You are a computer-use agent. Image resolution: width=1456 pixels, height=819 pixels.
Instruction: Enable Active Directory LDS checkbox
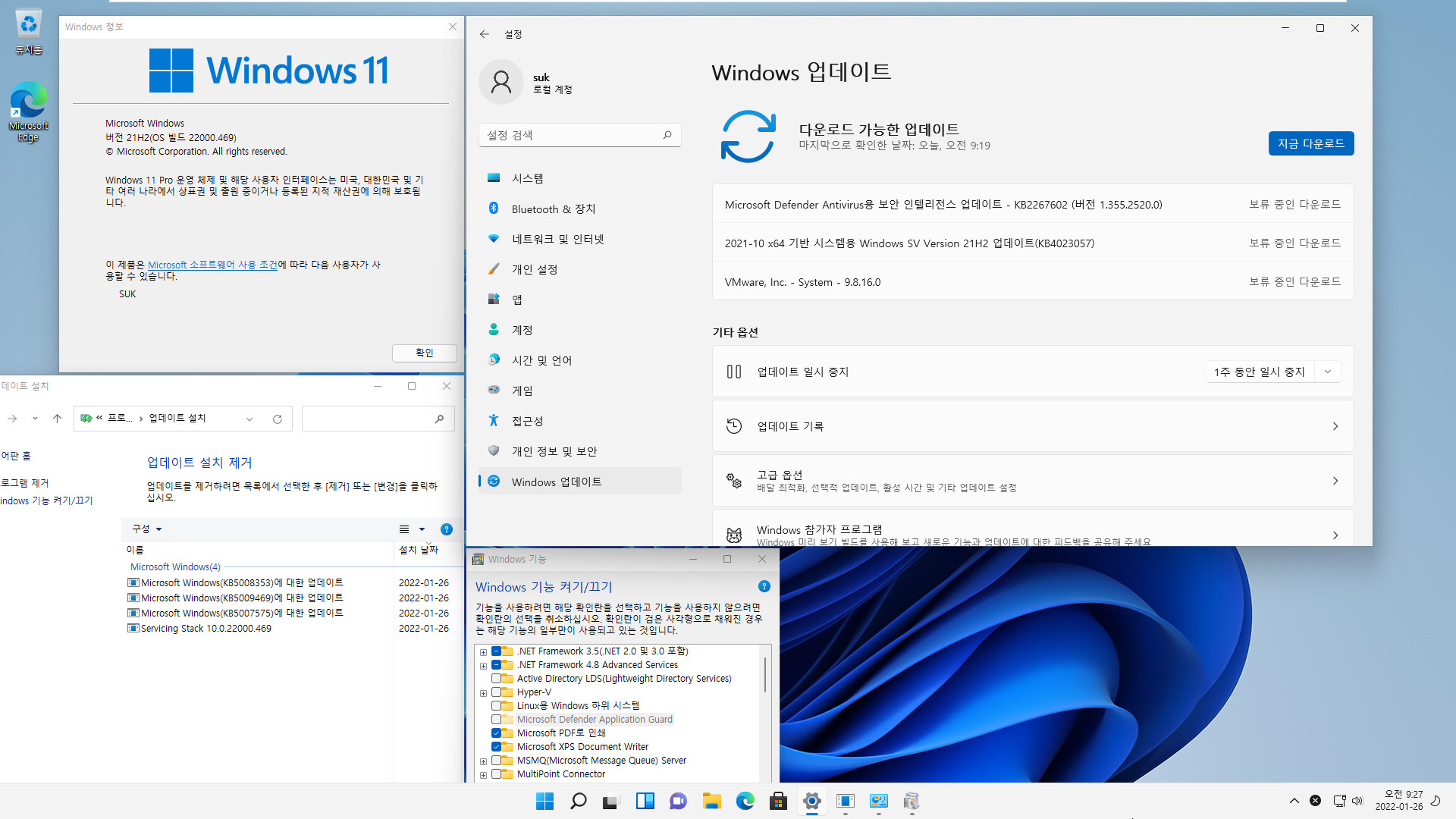point(496,679)
